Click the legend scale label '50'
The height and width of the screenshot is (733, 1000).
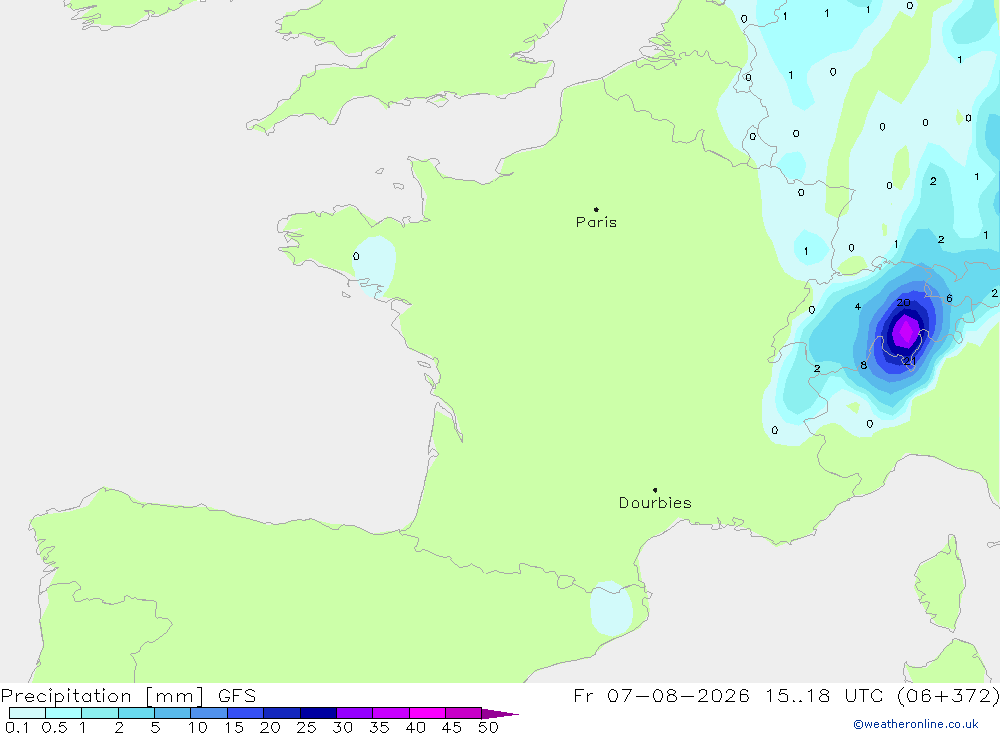click(x=488, y=727)
